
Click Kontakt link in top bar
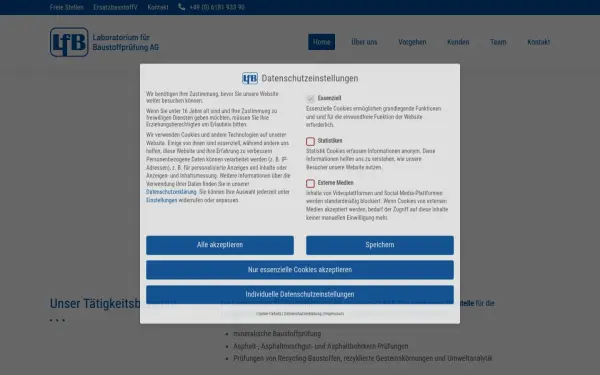tap(158, 7)
